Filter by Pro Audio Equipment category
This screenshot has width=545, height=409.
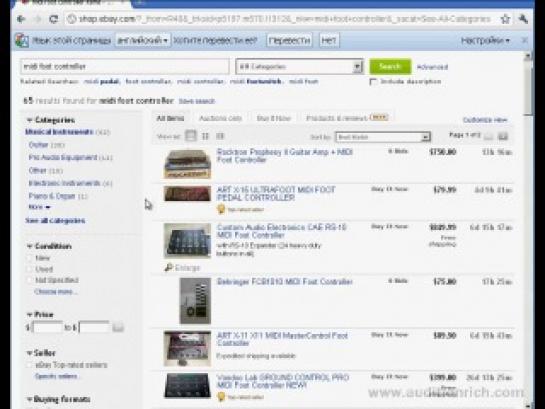tap(63, 157)
